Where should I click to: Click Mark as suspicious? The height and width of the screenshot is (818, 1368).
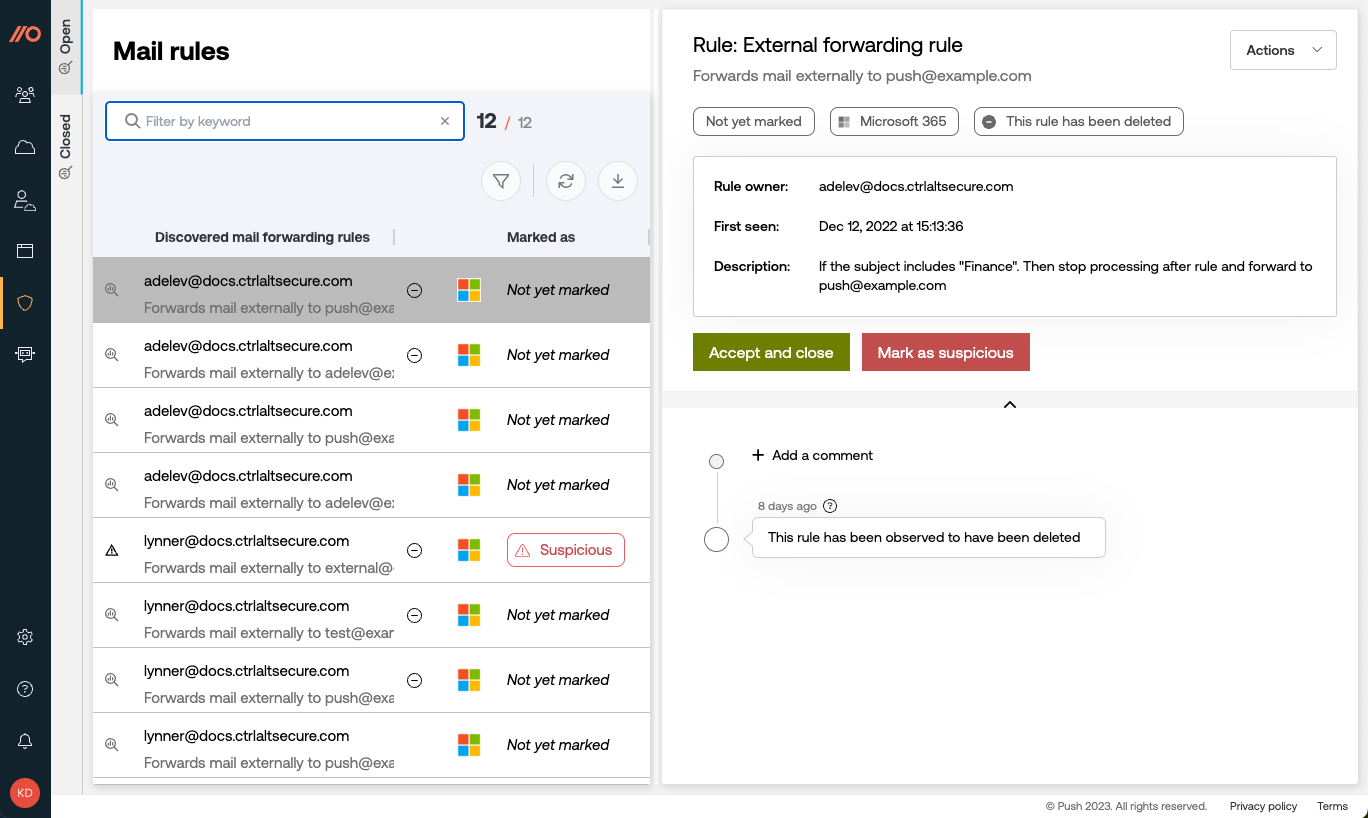click(x=945, y=352)
